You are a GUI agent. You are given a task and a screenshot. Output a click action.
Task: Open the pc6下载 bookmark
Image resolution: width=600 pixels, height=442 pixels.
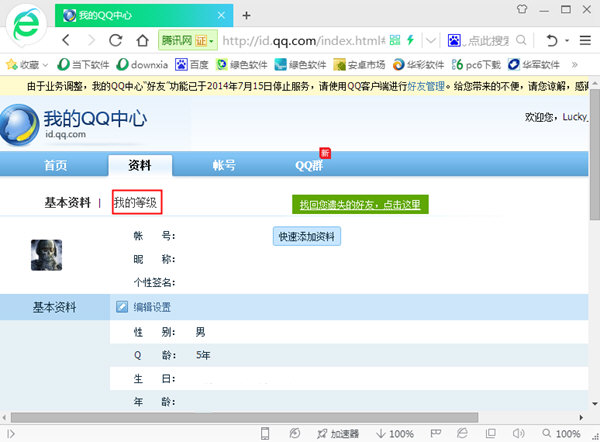coord(476,65)
